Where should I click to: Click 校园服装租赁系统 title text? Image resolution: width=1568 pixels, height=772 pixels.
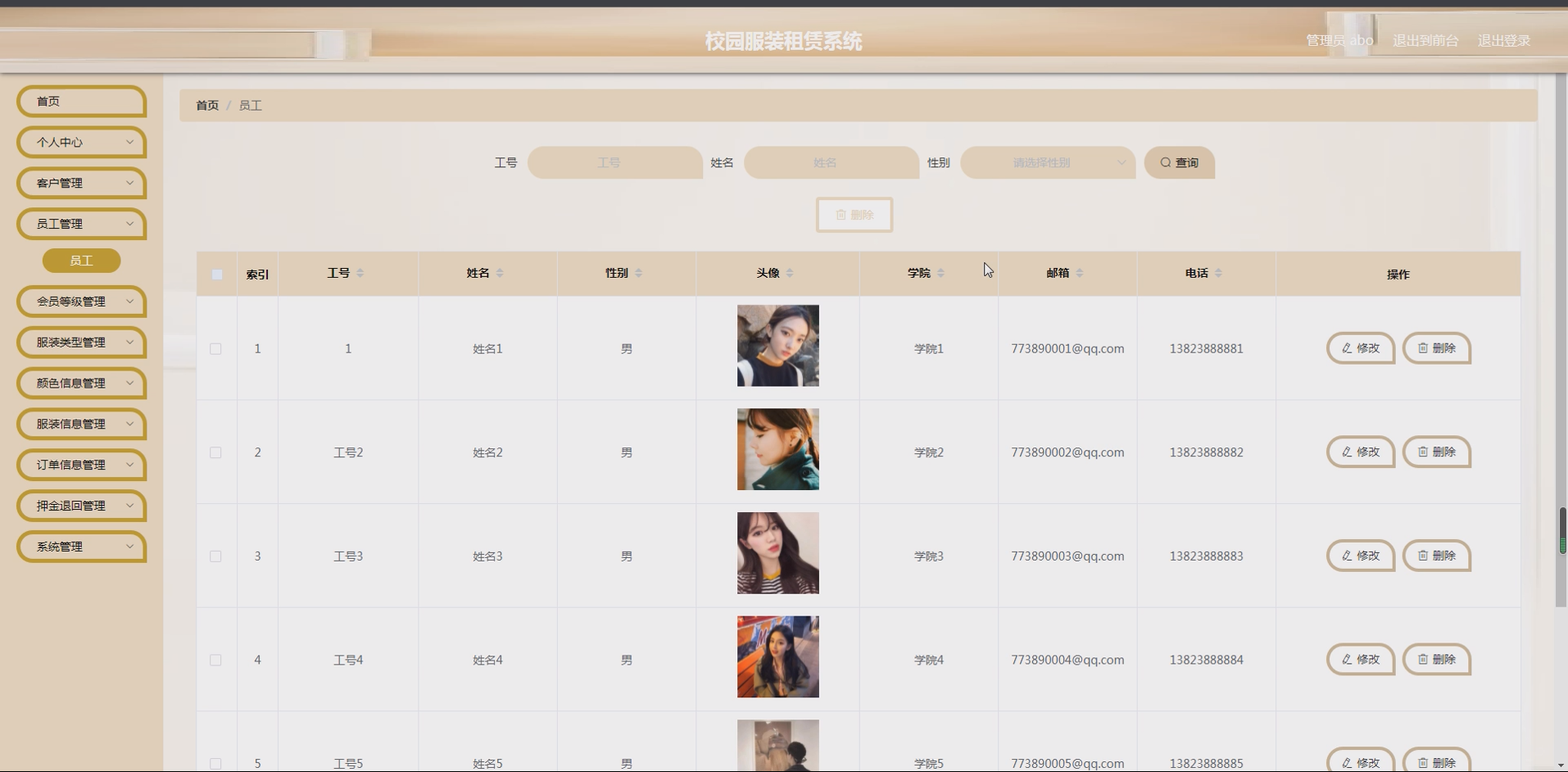[x=783, y=41]
